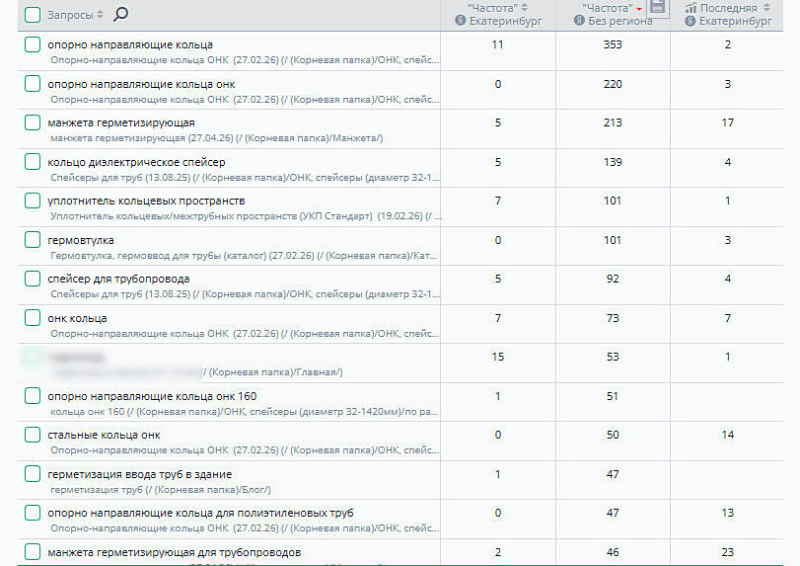Screen dimensions: 800x566
Task: Open path герметизация труб in Блог folder
Action: click(x=161, y=489)
